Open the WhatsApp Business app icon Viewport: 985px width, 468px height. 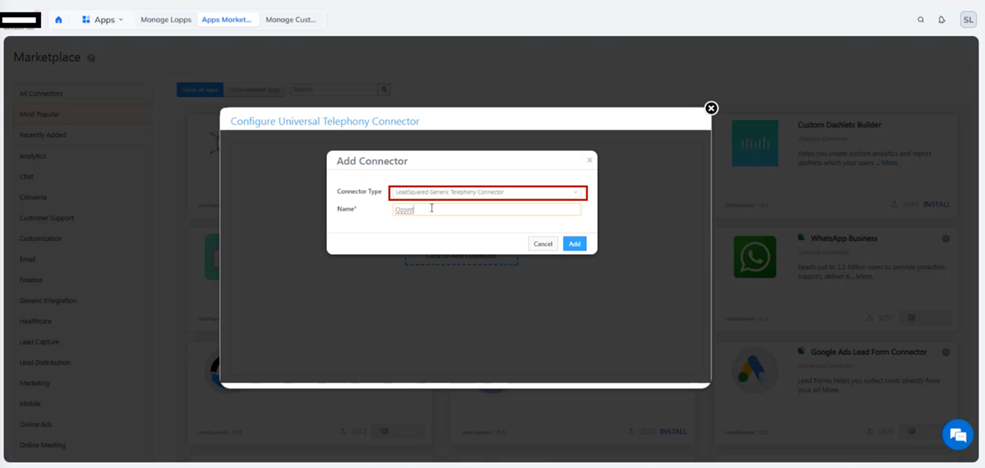tap(755, 257)
